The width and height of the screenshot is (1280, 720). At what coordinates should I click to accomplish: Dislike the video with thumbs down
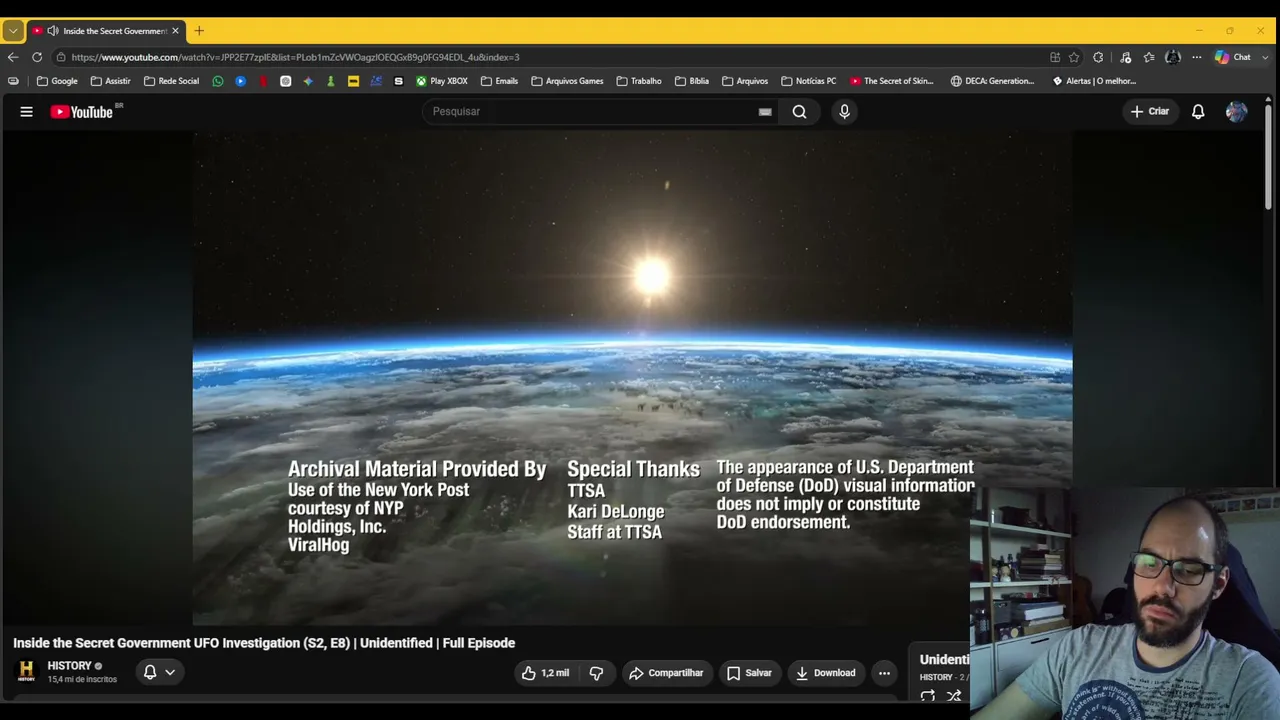pos(596,673)
